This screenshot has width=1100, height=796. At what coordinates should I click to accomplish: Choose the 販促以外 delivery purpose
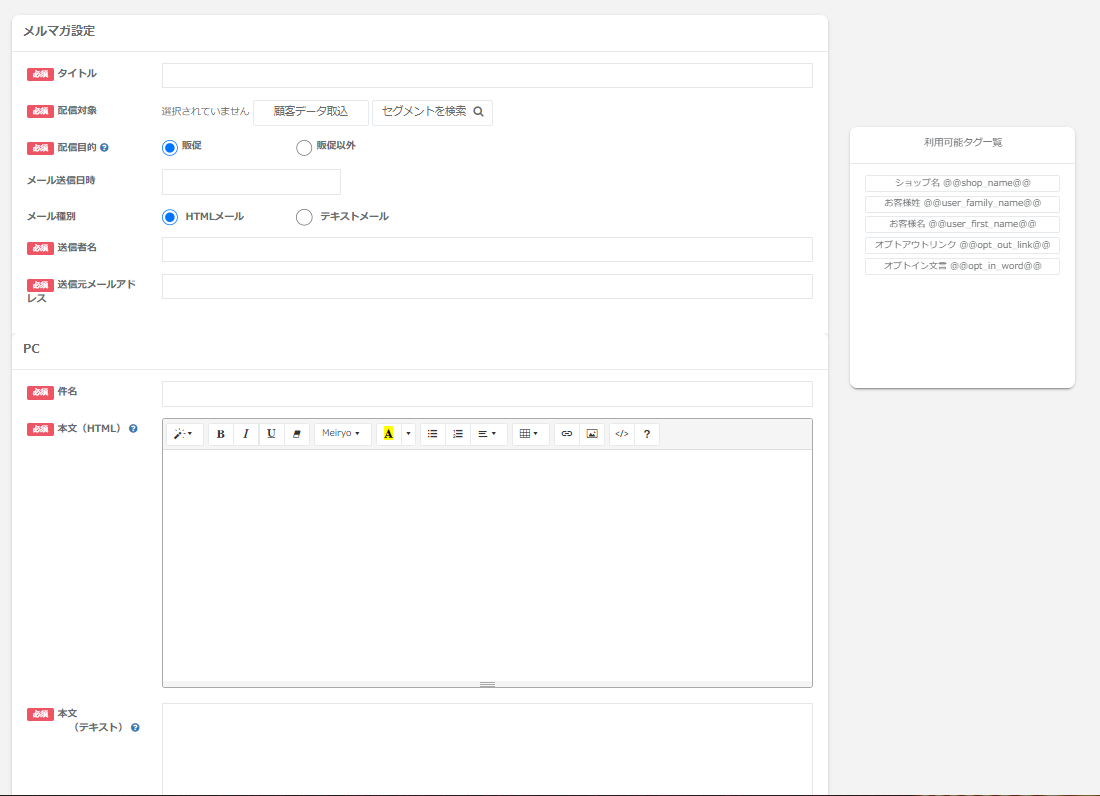pyautogui.click(x=304, y=147)
